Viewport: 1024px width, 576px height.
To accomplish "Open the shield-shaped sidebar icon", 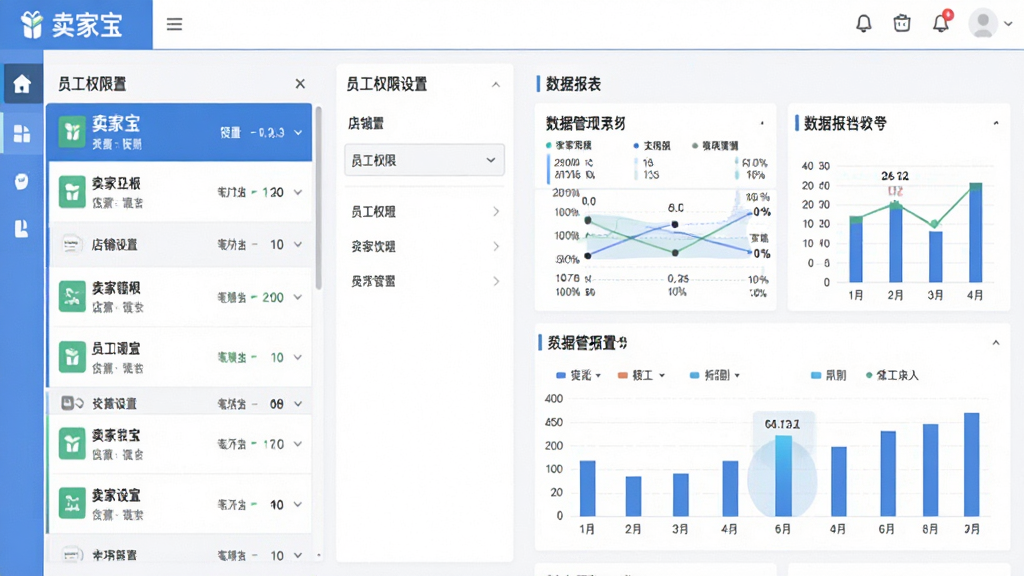I will pyautogui.click(x=22, y=182).
